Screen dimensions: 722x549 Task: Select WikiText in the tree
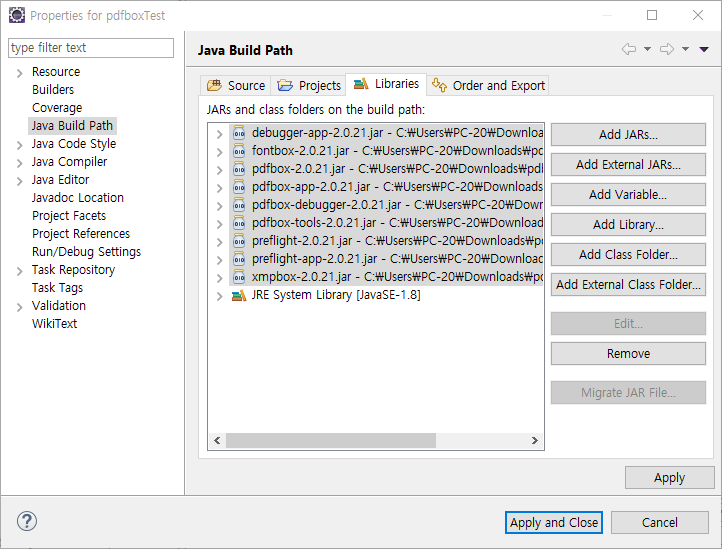(54, 323)
